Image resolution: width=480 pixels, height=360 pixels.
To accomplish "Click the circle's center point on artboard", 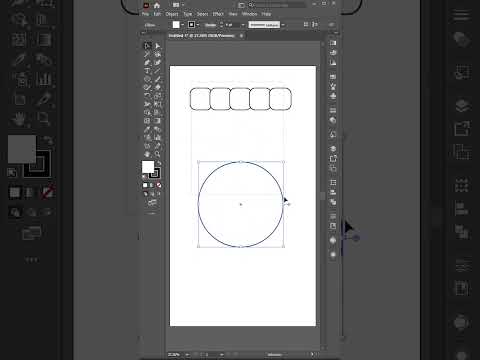I will pyautogui.click(x=241, y=204).
